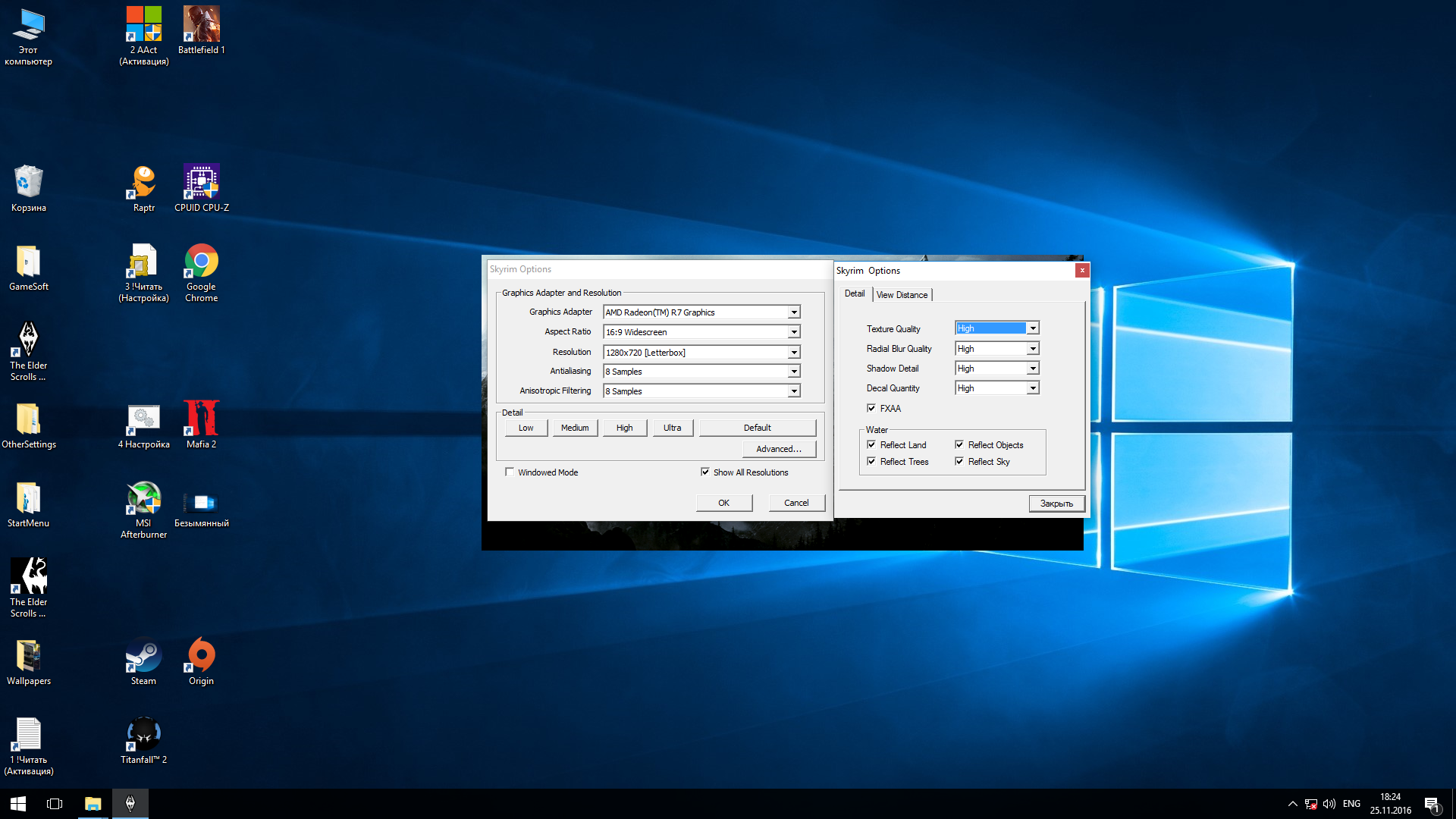Select the Безымянный desktop shortcut
This screenshot has height=819, width=1456.
point(201,508)
